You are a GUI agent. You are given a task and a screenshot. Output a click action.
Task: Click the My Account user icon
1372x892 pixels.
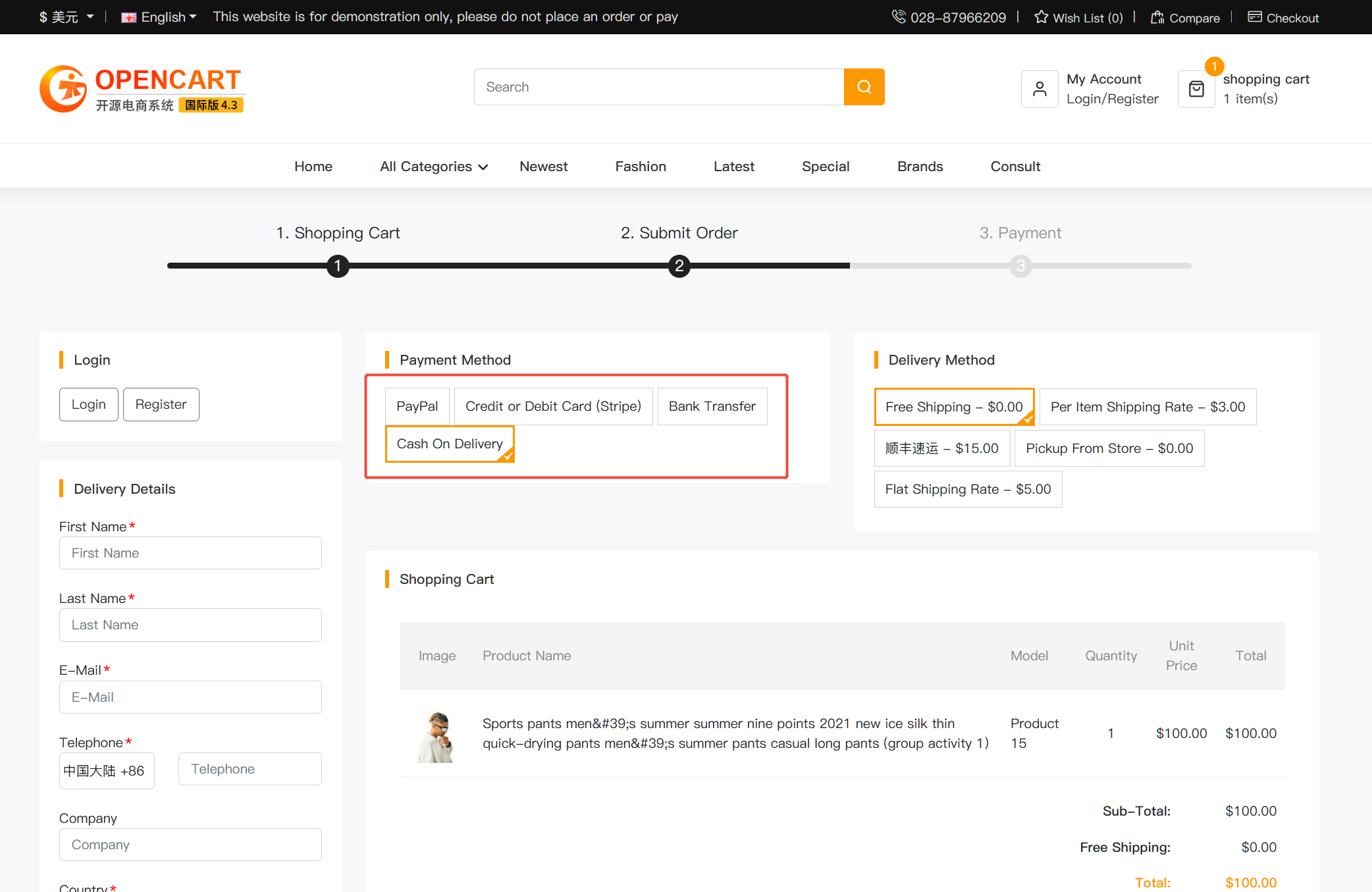pyautogui.click(x=1040, y=89)
